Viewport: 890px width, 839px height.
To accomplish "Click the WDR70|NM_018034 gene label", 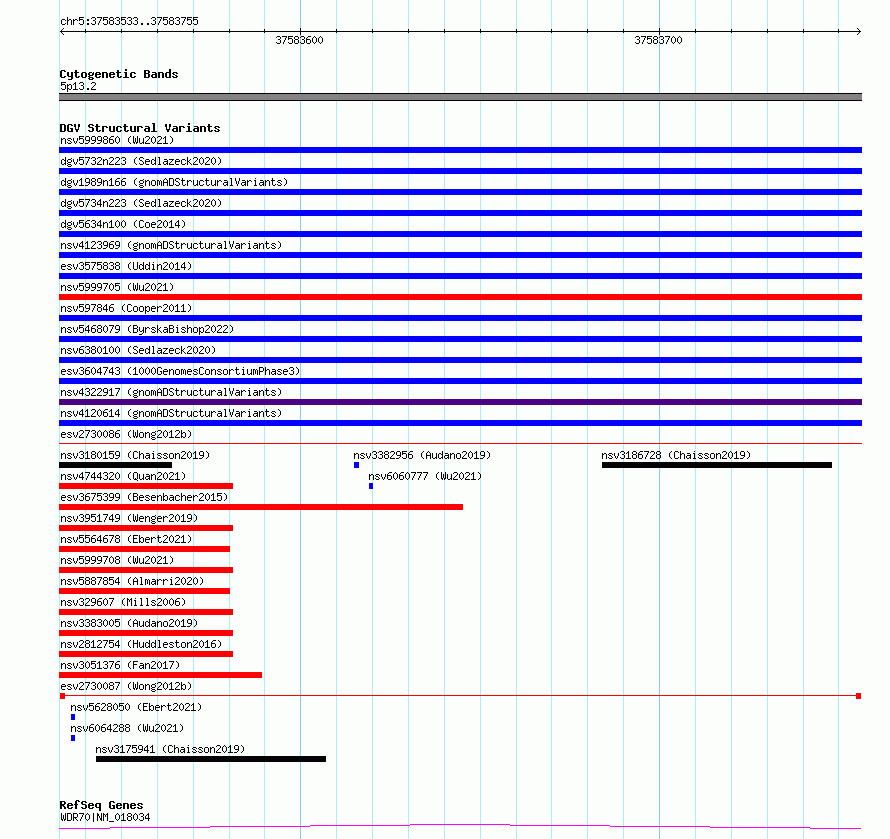I will [x=105, y=817].
